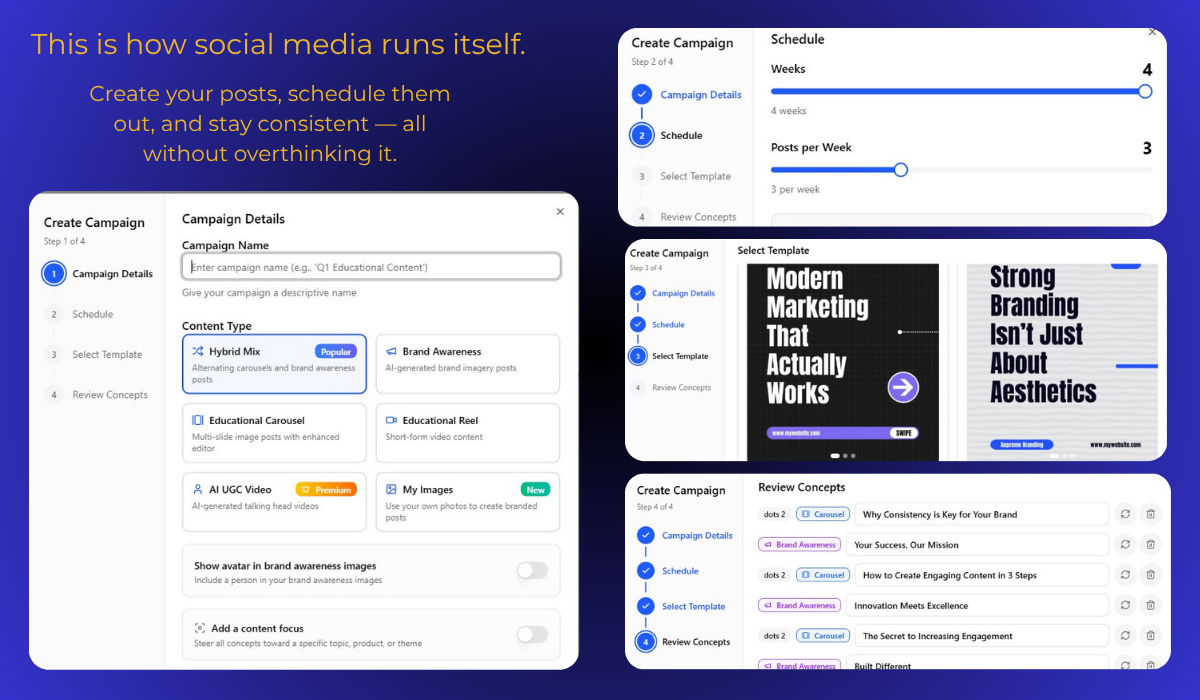1200x700 pixels.
Task: Click the Posts per Week slider handle
Action: (x=901, y=170)
